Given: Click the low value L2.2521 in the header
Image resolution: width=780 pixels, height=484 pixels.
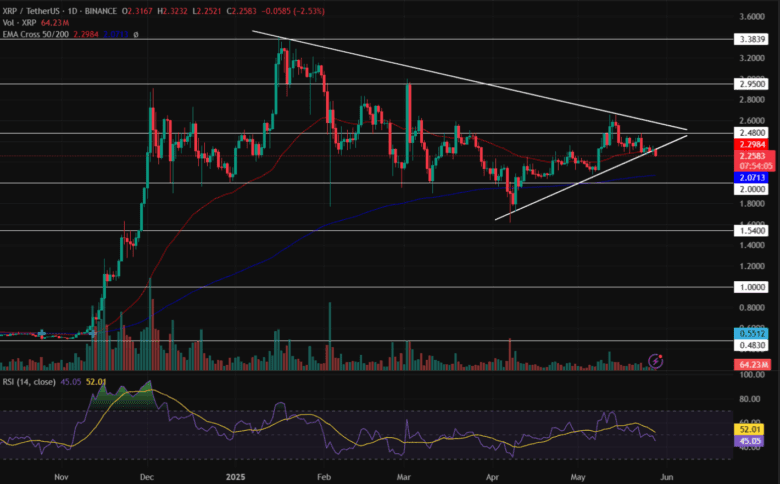Looking at the screenshot, I should click(x=206, y=11).
